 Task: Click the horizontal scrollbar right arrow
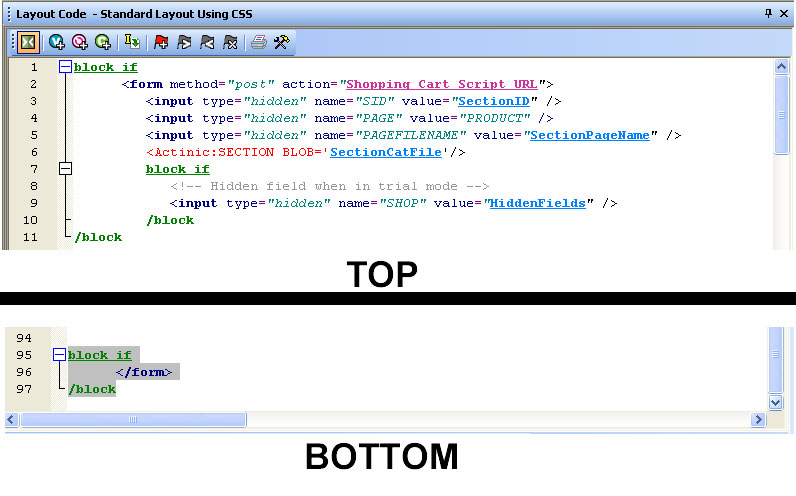tap(759, 421)
